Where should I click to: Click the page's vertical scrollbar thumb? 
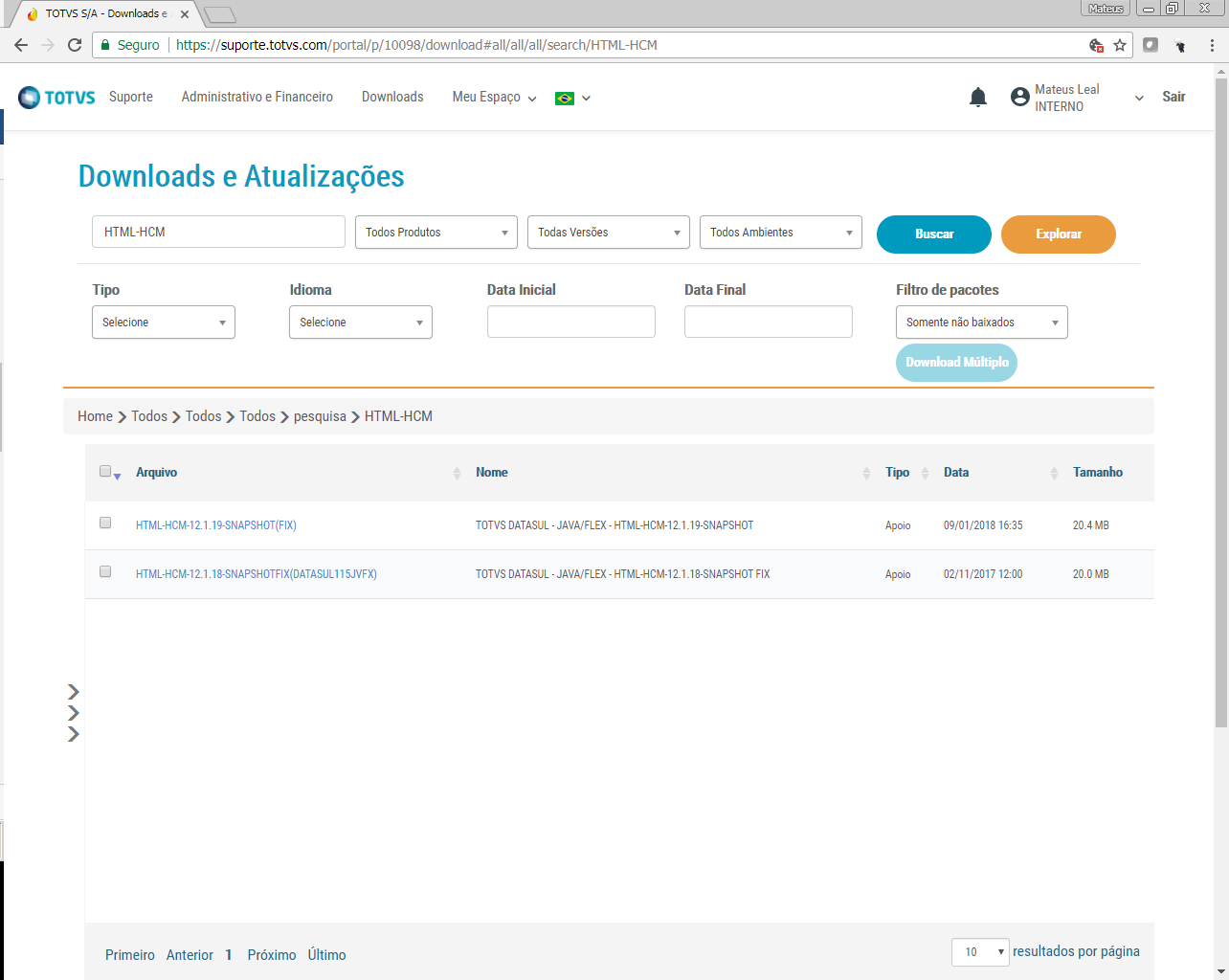click(1220, 402)
